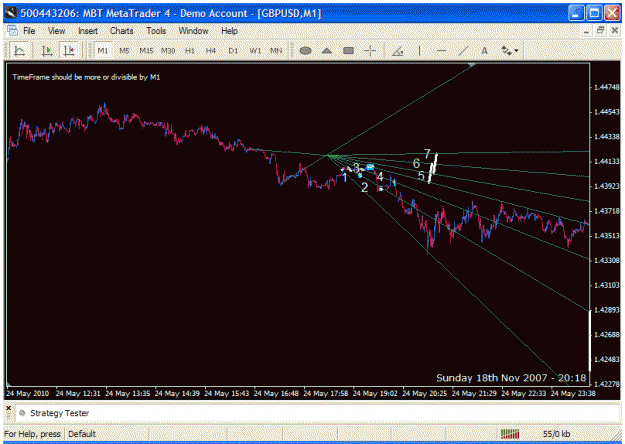This screenshot has width=625, height=444.
Task: Select the vertical line tool
Action: point(419,51)
